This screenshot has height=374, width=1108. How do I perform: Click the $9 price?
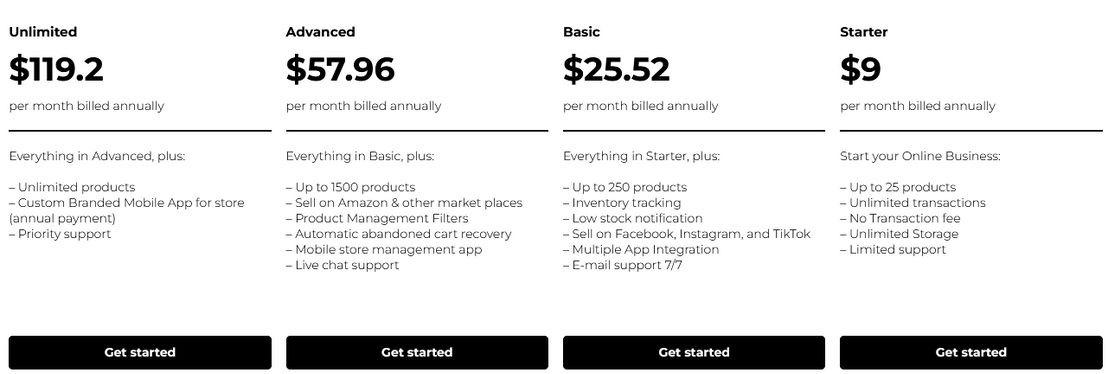[x=860, y=69]
